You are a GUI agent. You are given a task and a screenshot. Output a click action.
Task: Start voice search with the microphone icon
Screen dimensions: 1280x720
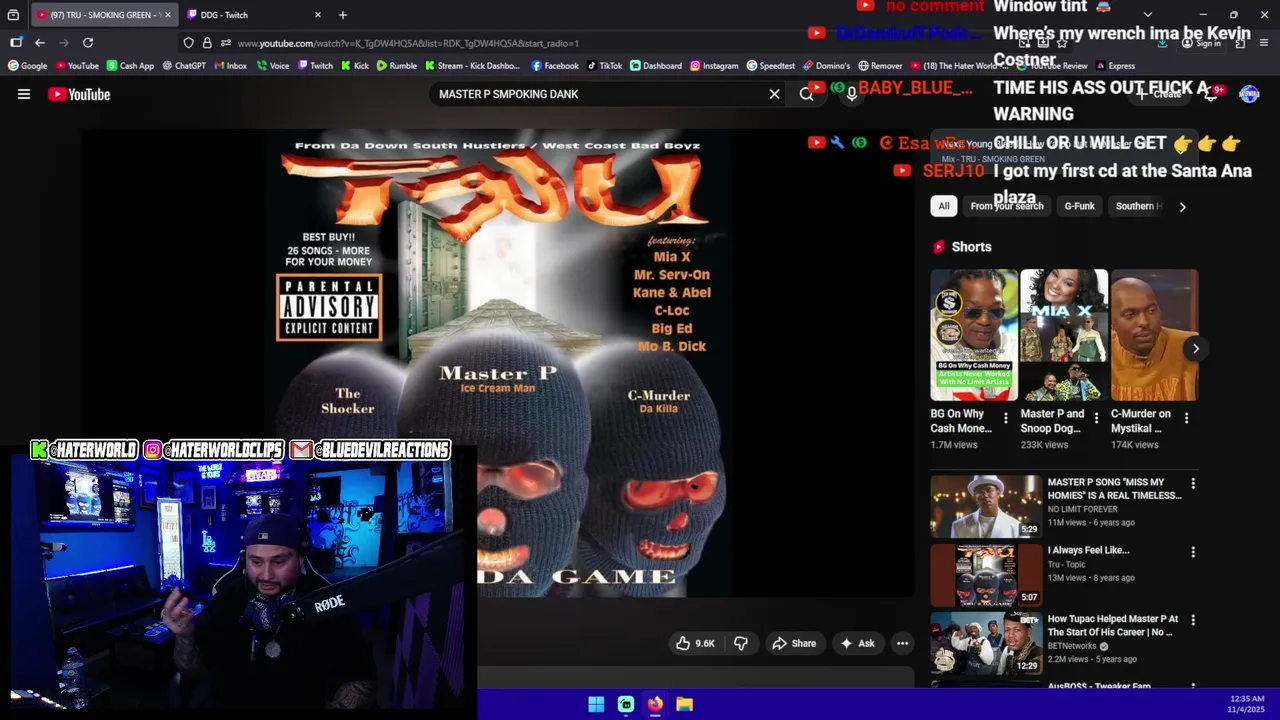coord(851,94)
